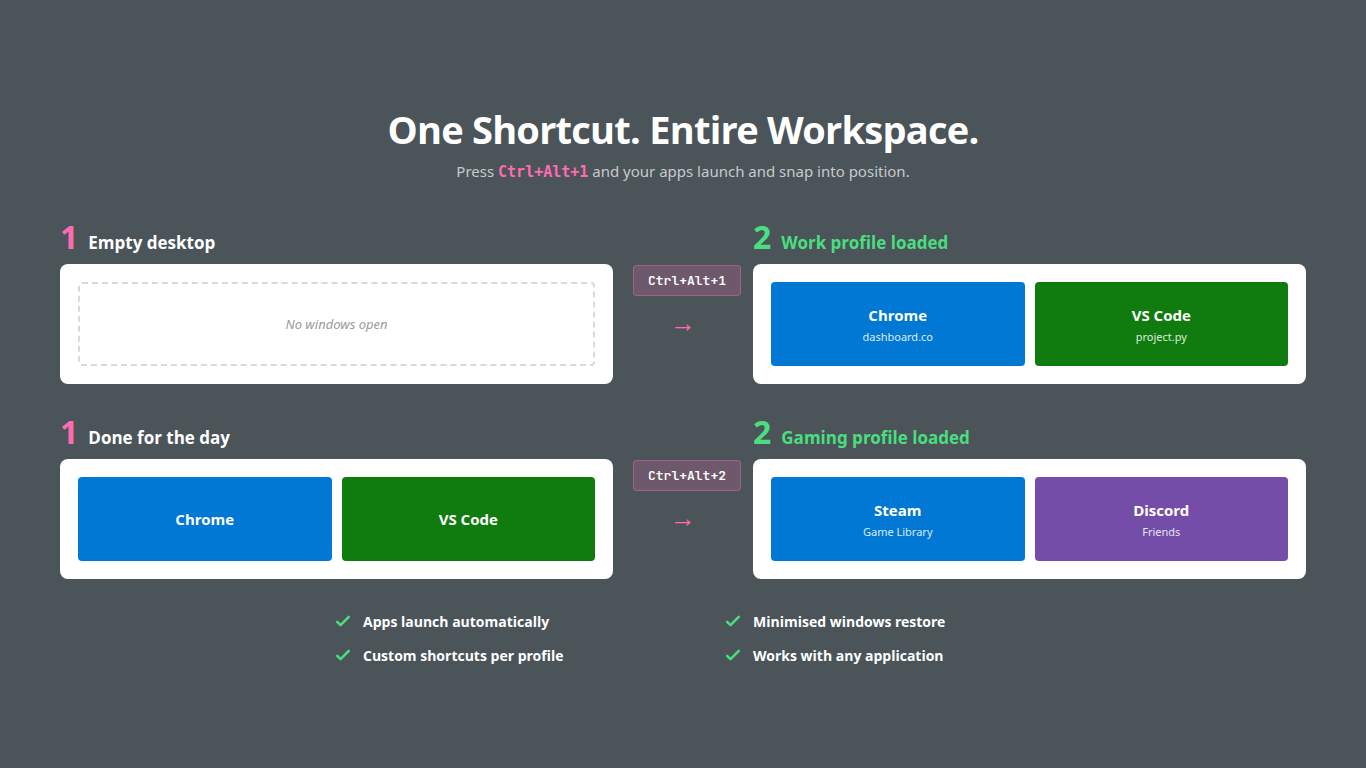
Task: Click the pink arrow beside Ctrl+Alt+2
Action: click(682, 521)
